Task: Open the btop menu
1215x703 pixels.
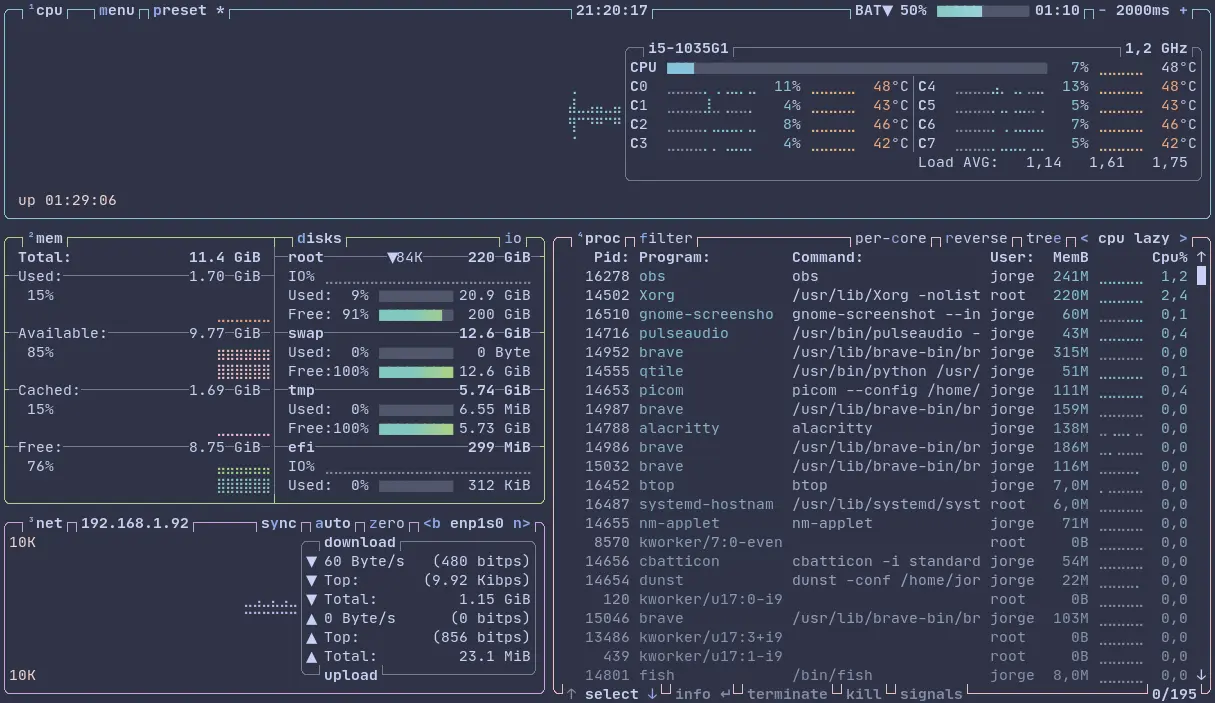Action: [x=116, y=11]
